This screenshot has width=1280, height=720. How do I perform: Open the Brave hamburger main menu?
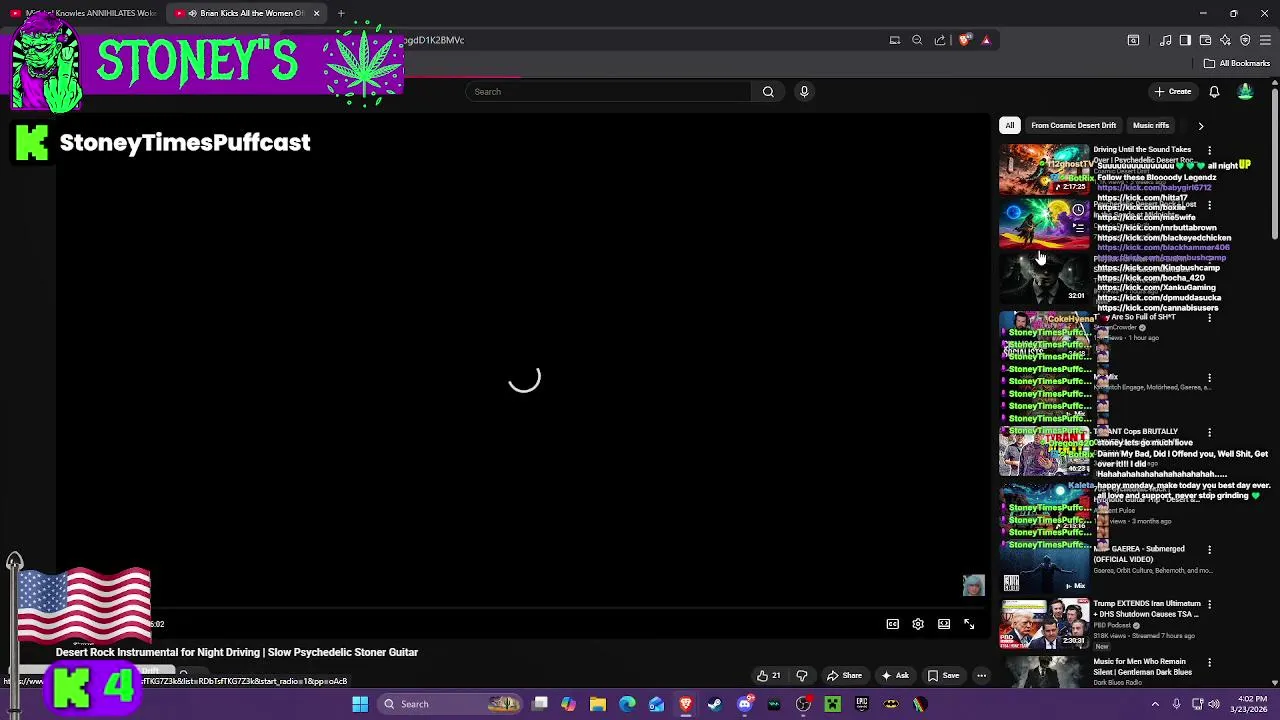coord(1265,40)
